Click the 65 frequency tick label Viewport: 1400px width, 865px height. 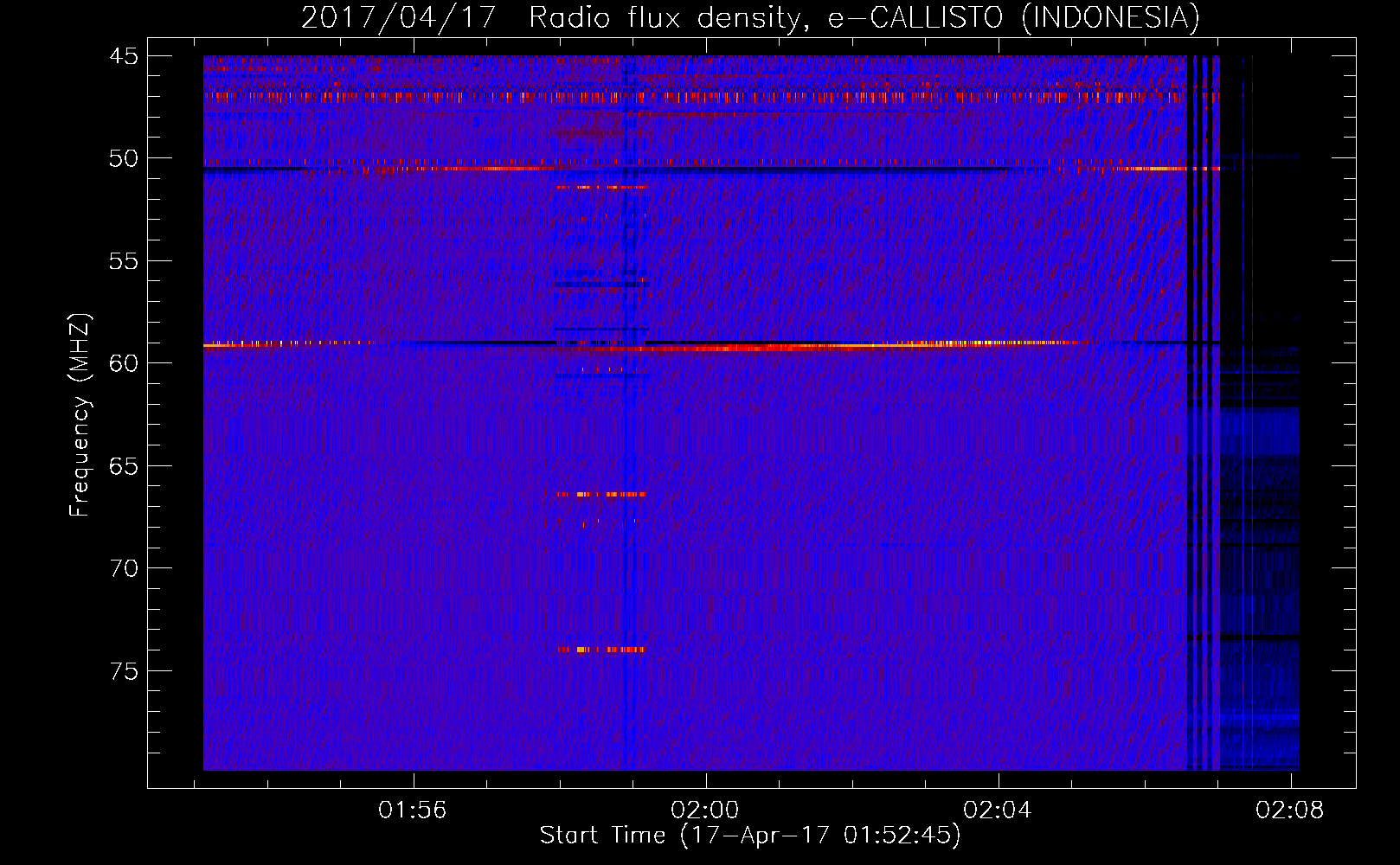coord(124,466)
